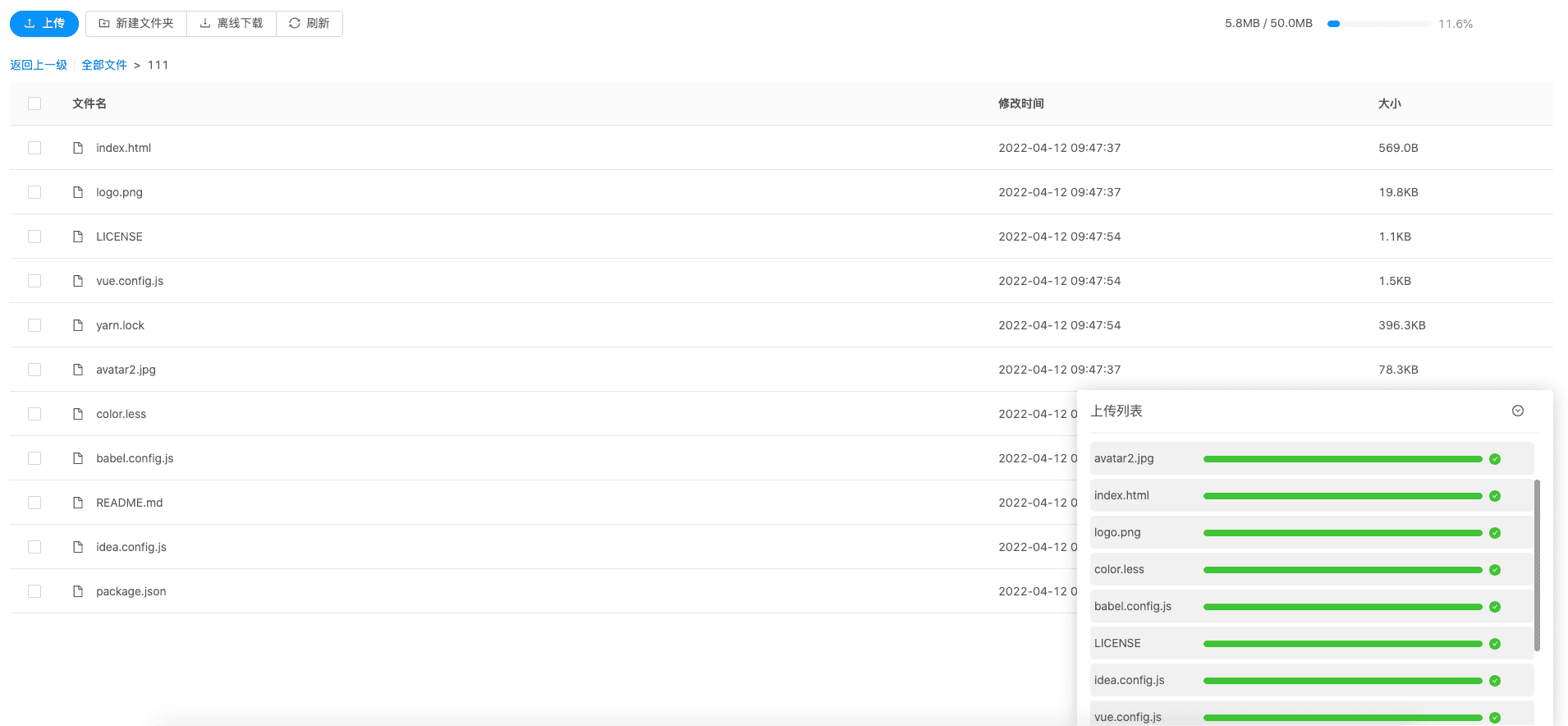Go to 全部文件 breadcrumb

(104, 65)
